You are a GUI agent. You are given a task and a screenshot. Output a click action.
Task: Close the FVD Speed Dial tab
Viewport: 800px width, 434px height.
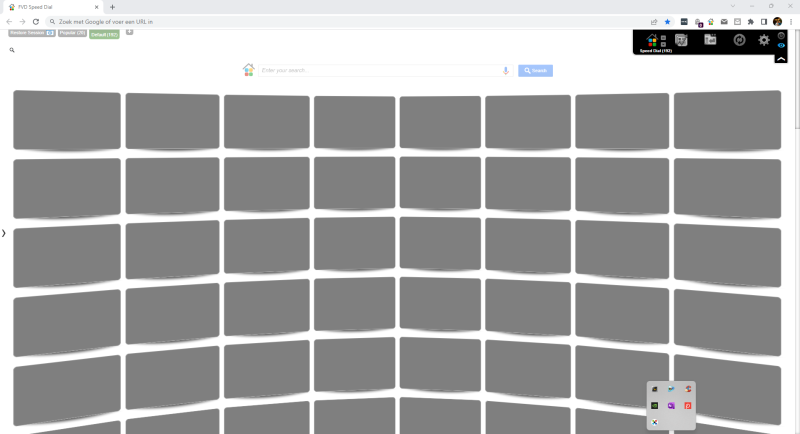pyautogui.click(x=96, y=7)
